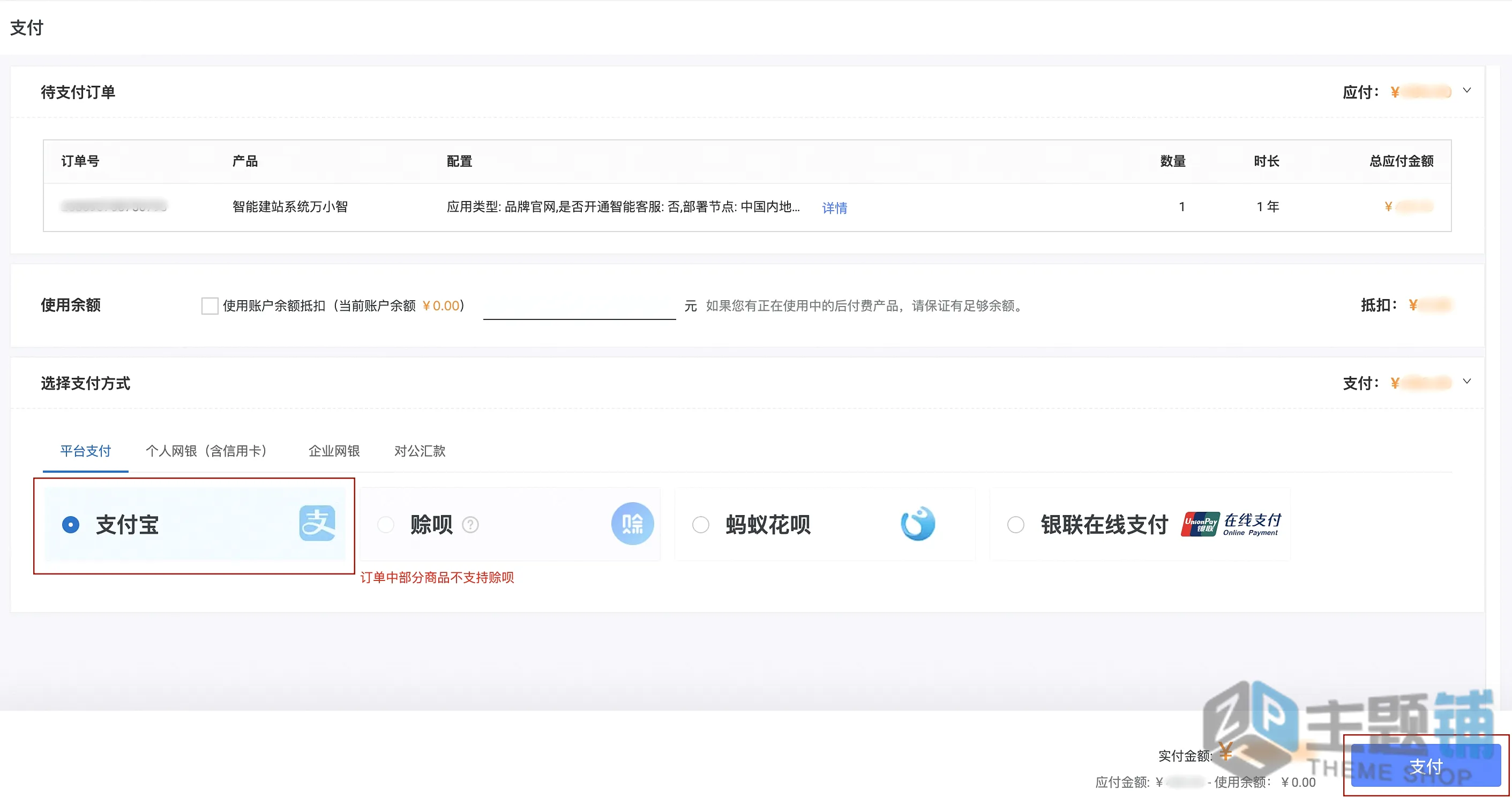Open the 赊呗 help question-mark icon
This screenshot has height=805, width=1512.
pyautogui.click(x=470, y=524)
